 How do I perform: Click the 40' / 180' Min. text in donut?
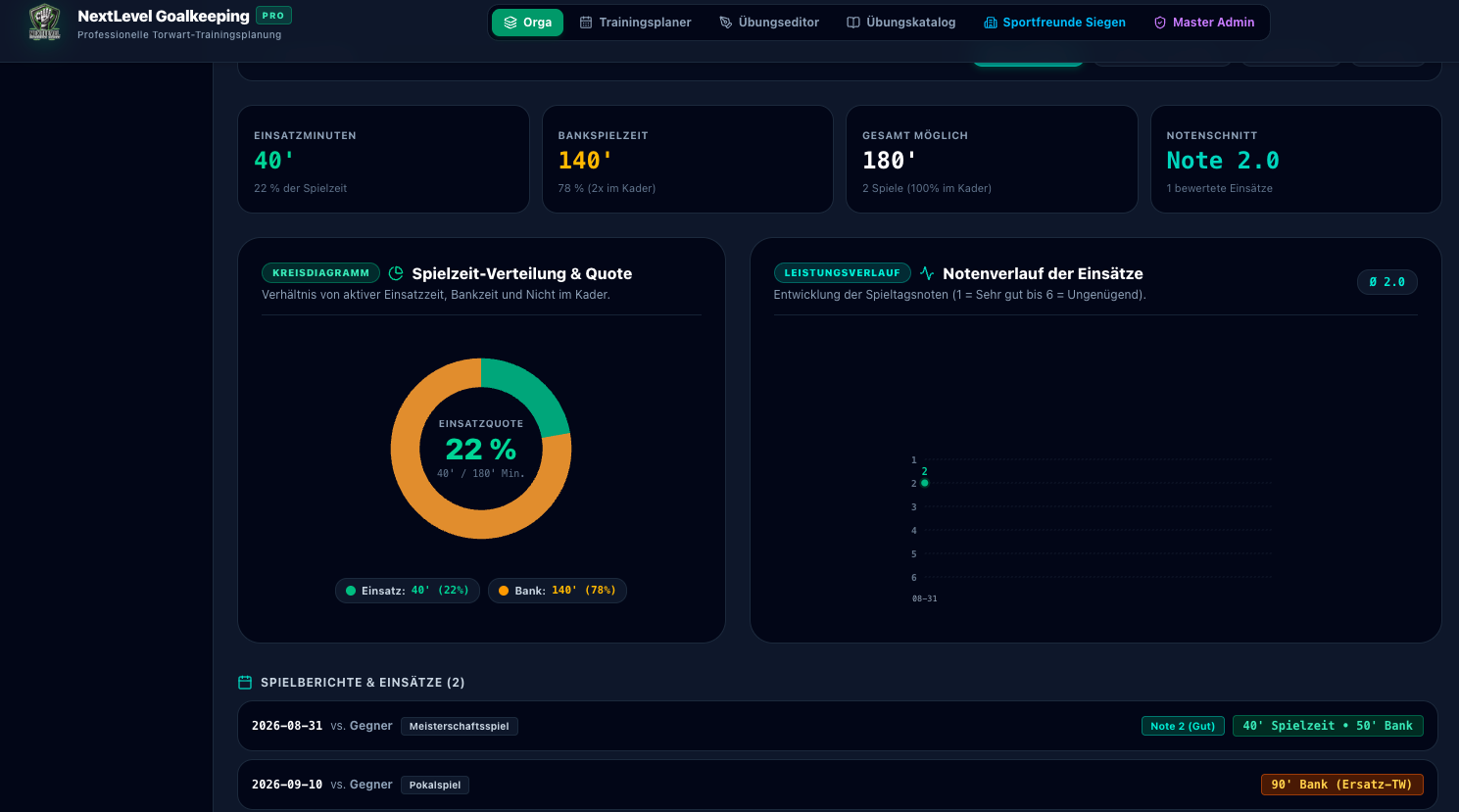(x=480, y=473)
